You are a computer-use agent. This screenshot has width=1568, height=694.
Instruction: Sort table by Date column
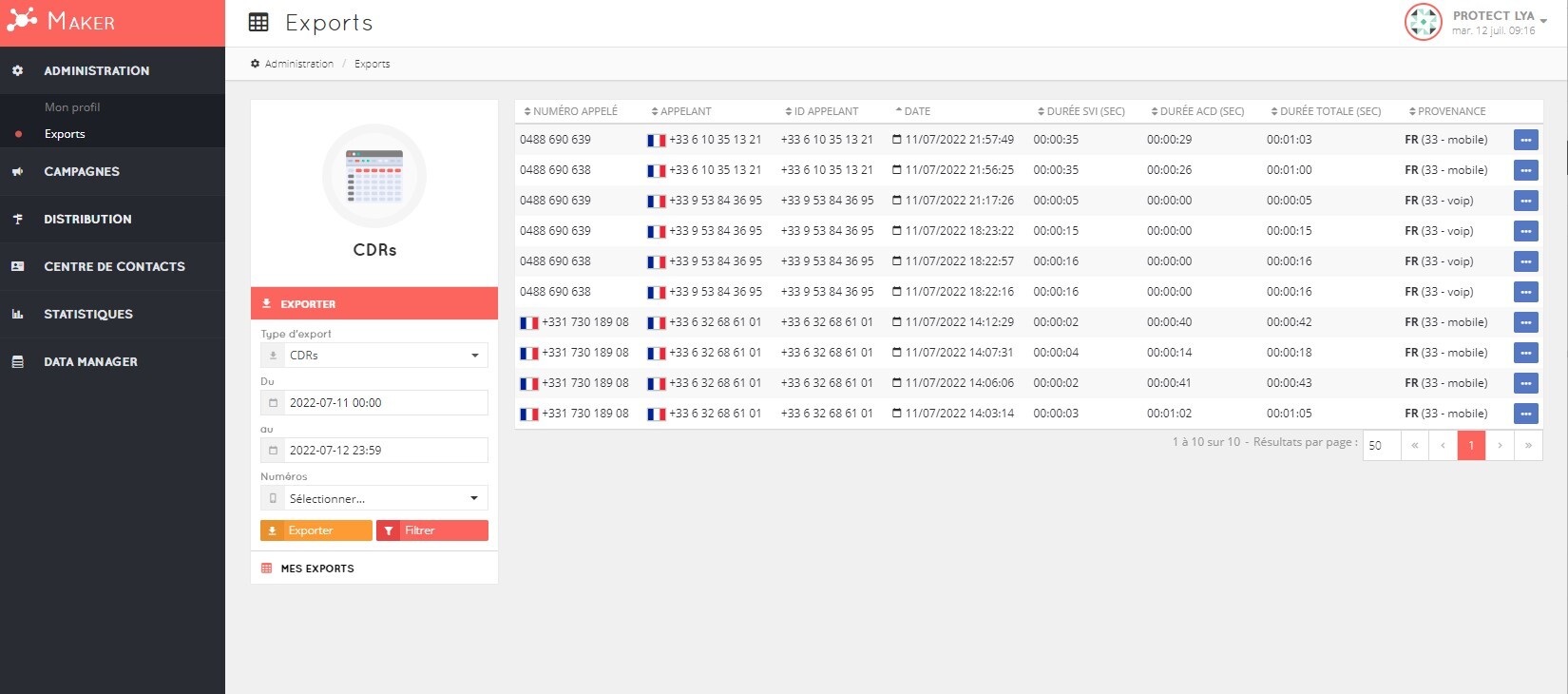click(912, 111)
